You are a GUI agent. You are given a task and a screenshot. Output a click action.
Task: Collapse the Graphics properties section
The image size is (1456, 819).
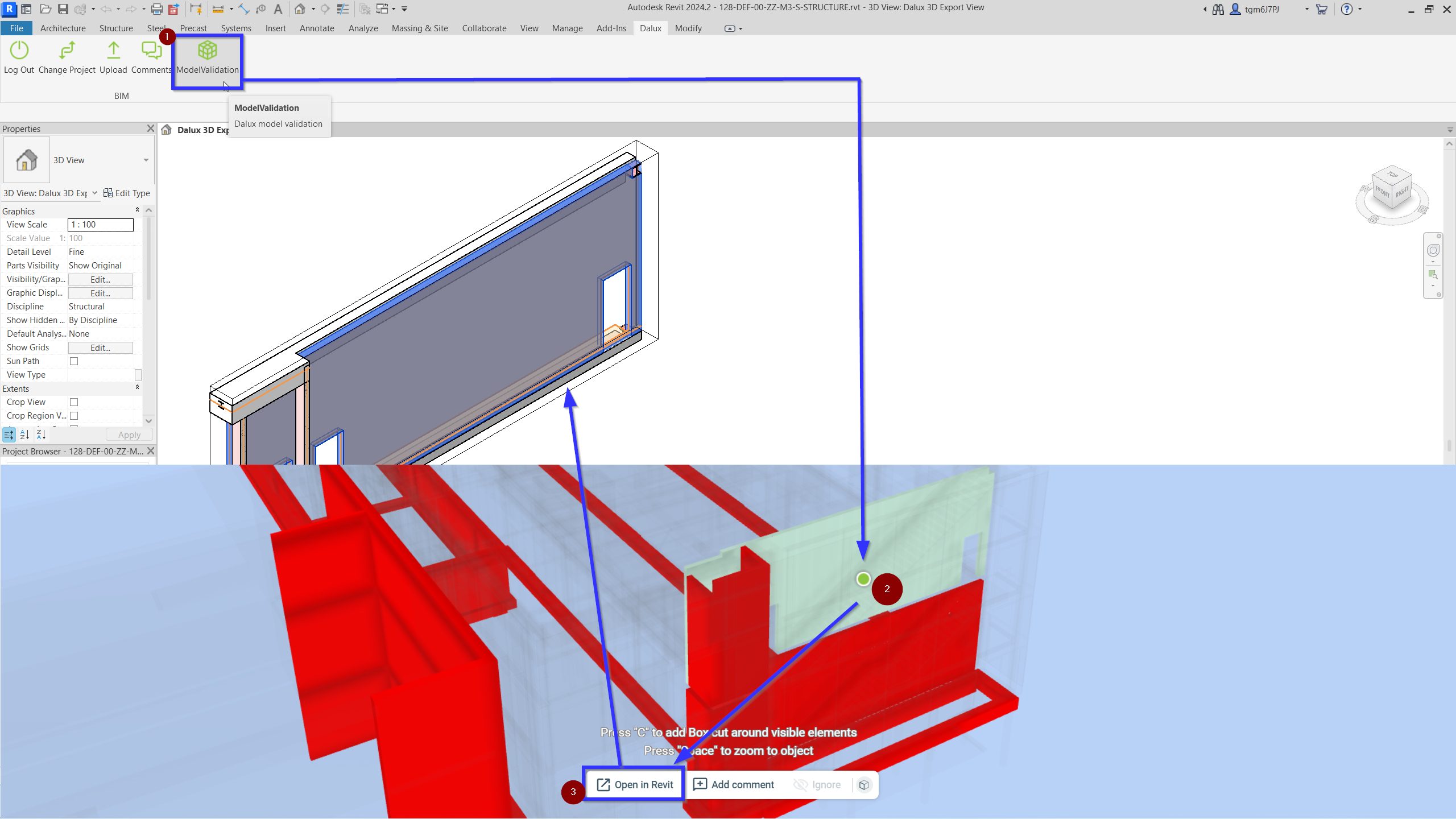137,210
